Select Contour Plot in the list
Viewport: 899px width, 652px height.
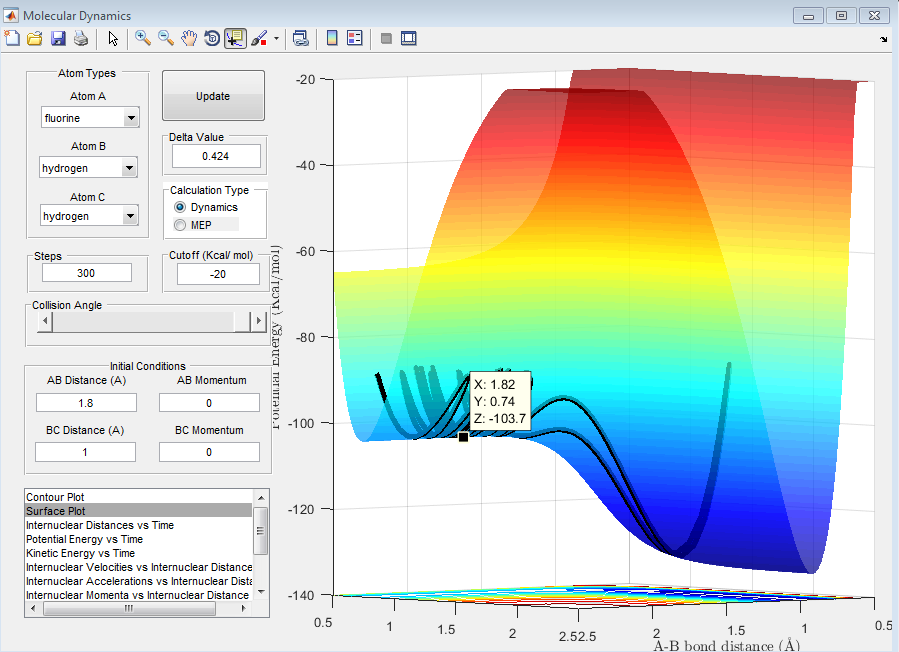pyautogui.click(x=55, y=497)
